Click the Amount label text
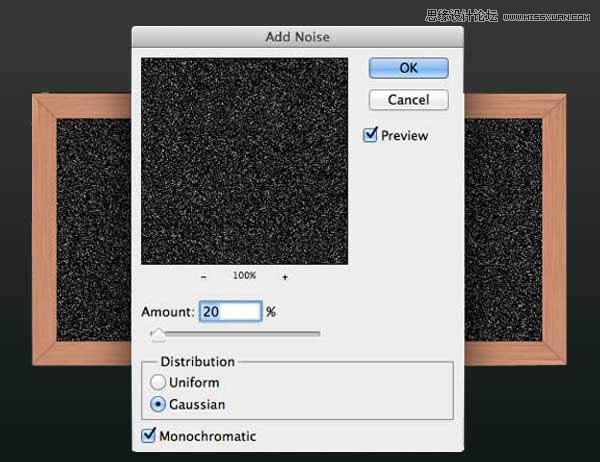 click(168, 312)
